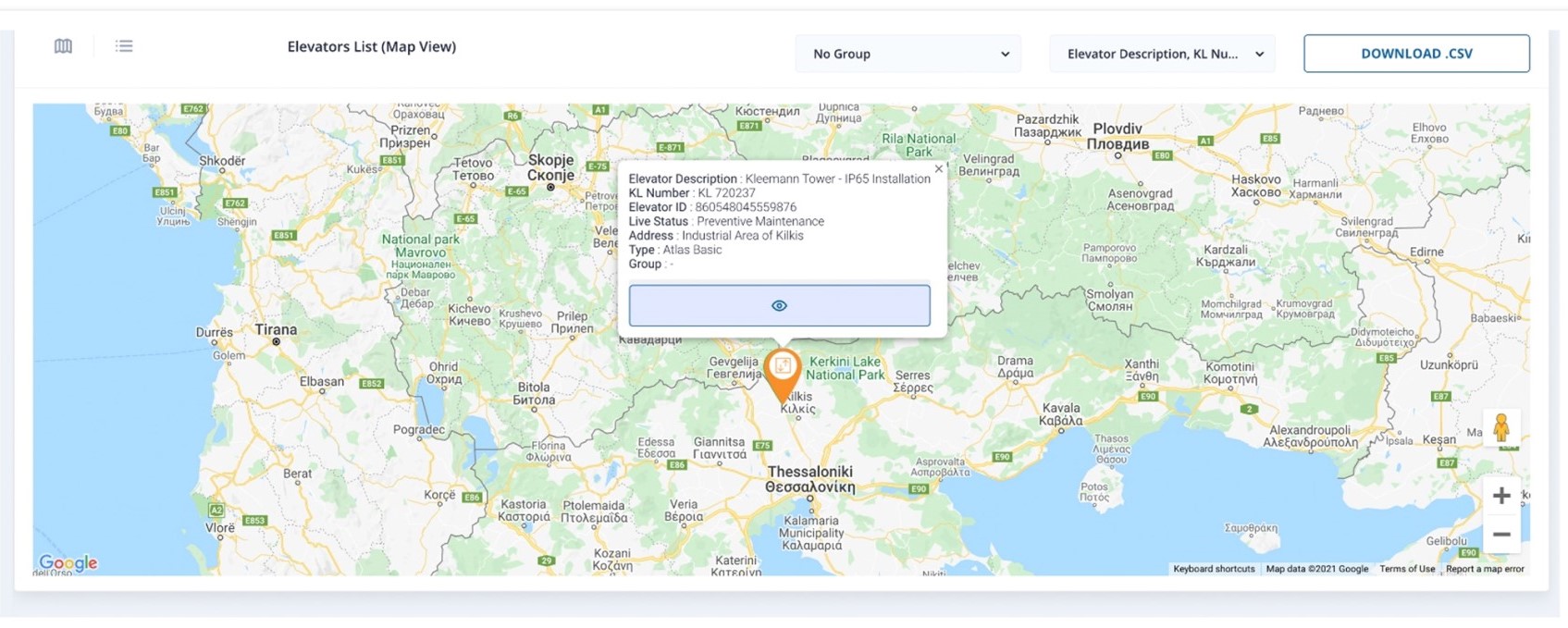Click Address Industrial Area of Kilkis
Image resolution: width=1568 pixels, height=628 pixels.
coord(716,236)
